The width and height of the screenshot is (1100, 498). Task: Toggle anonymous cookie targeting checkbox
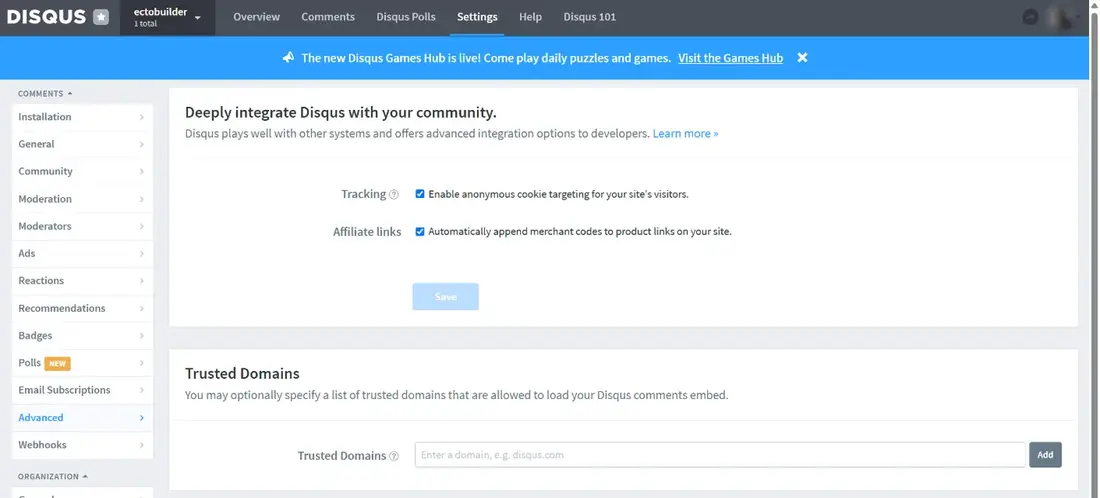[420, 194]
